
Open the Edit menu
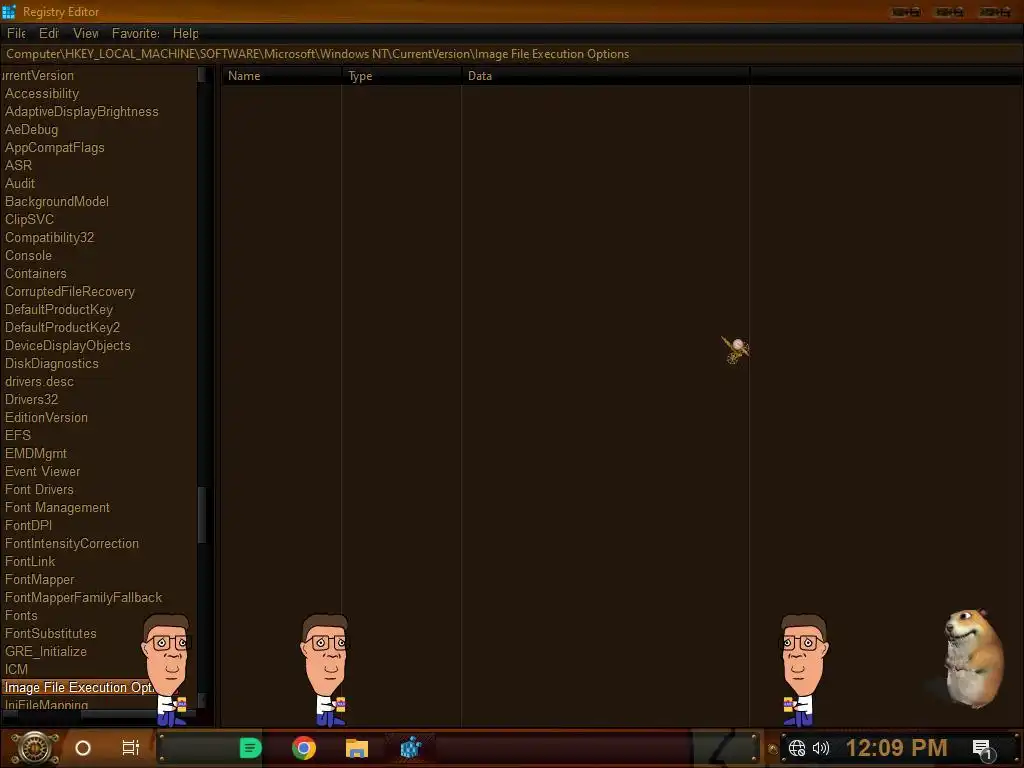pos(49,33)
